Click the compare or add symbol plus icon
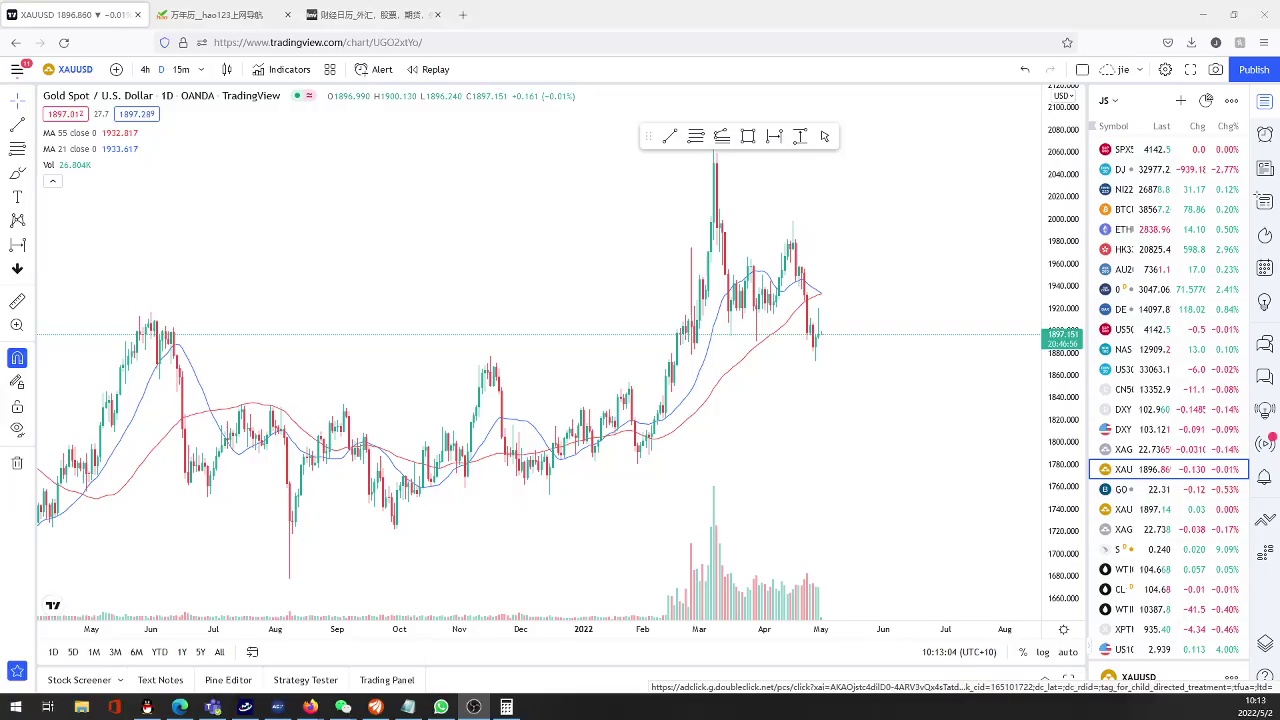 coord(116,69)
